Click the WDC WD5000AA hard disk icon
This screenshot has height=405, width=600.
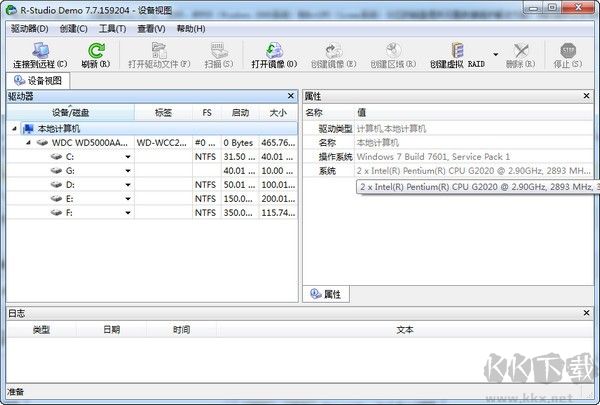[x=42, y=143]
